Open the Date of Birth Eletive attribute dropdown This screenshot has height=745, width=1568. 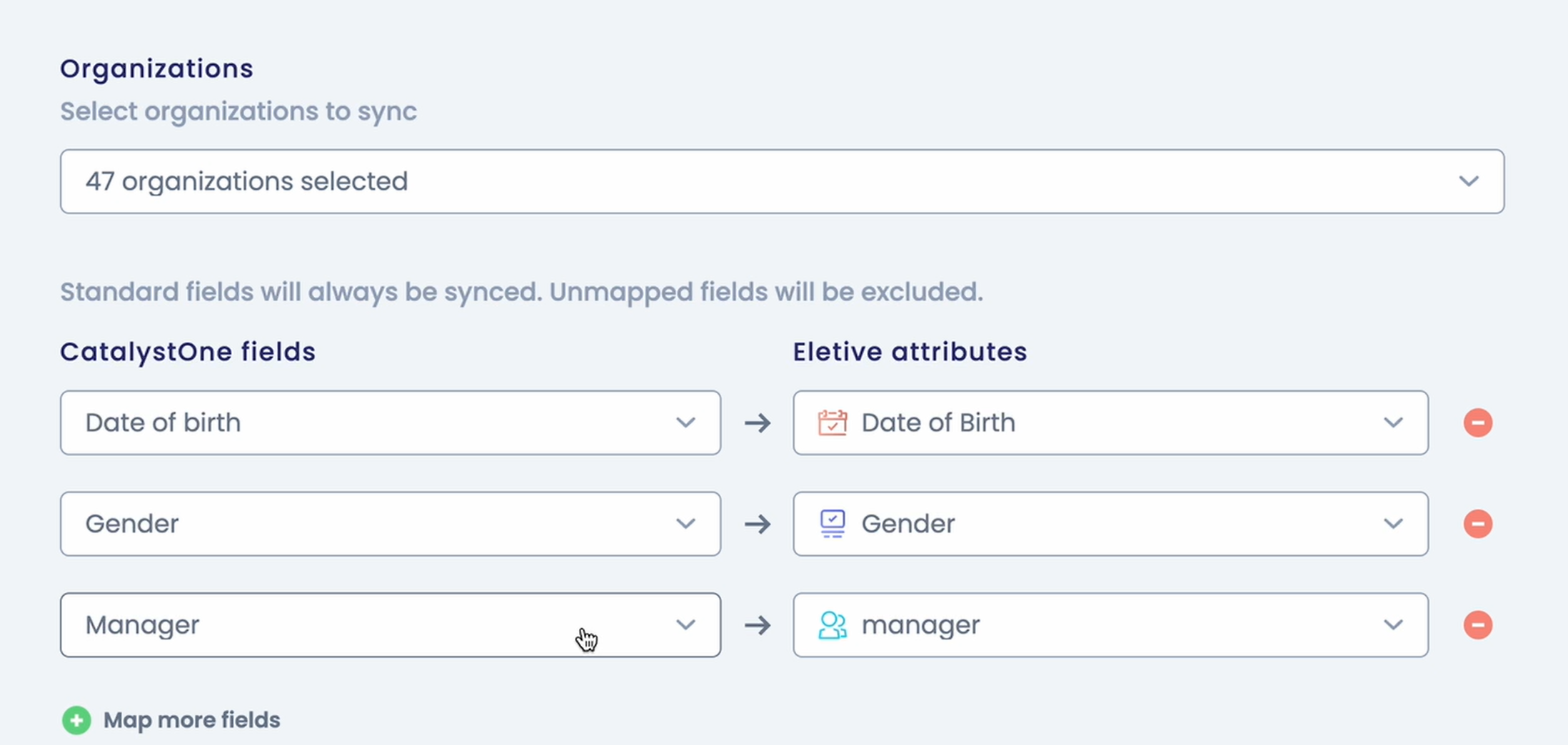click(1110, 422)
